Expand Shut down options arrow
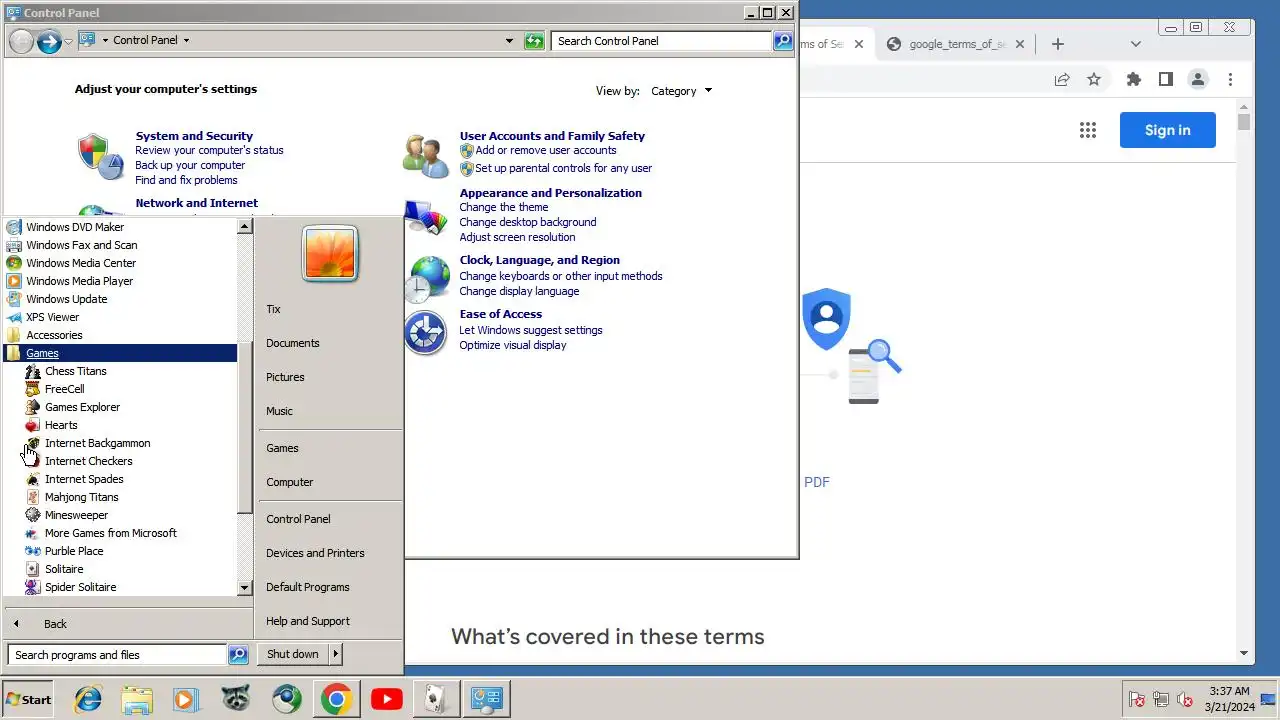Screen dimensions: 1280x720 [x=335, y=654]
